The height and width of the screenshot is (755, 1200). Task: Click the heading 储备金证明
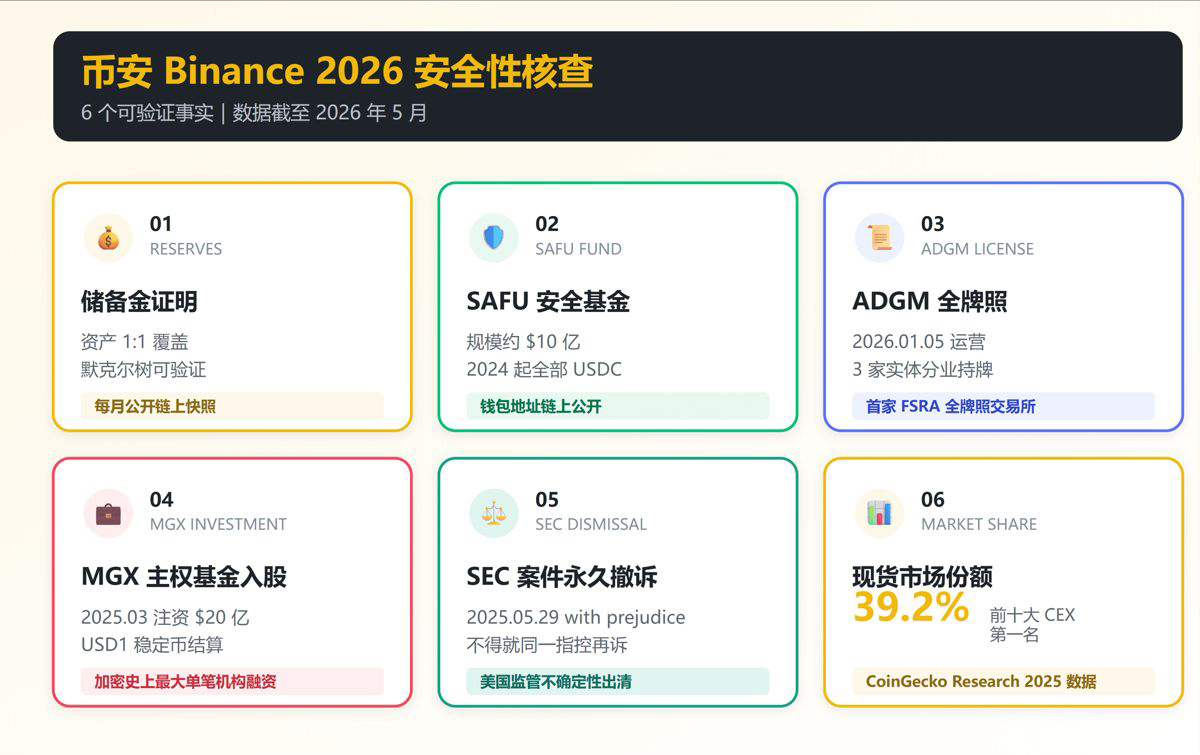pyautogui.click(x=139, y=301)
